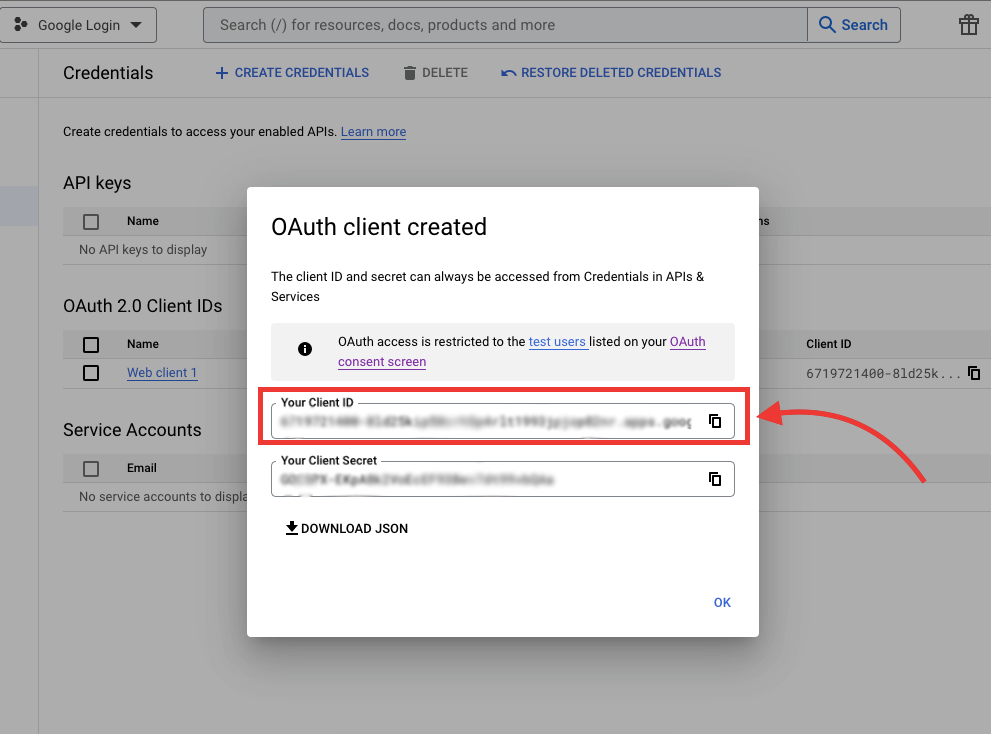Copy Your Client ID to clipboard
The width and height of the screenshot is (991, 734).
coord(715,421)
